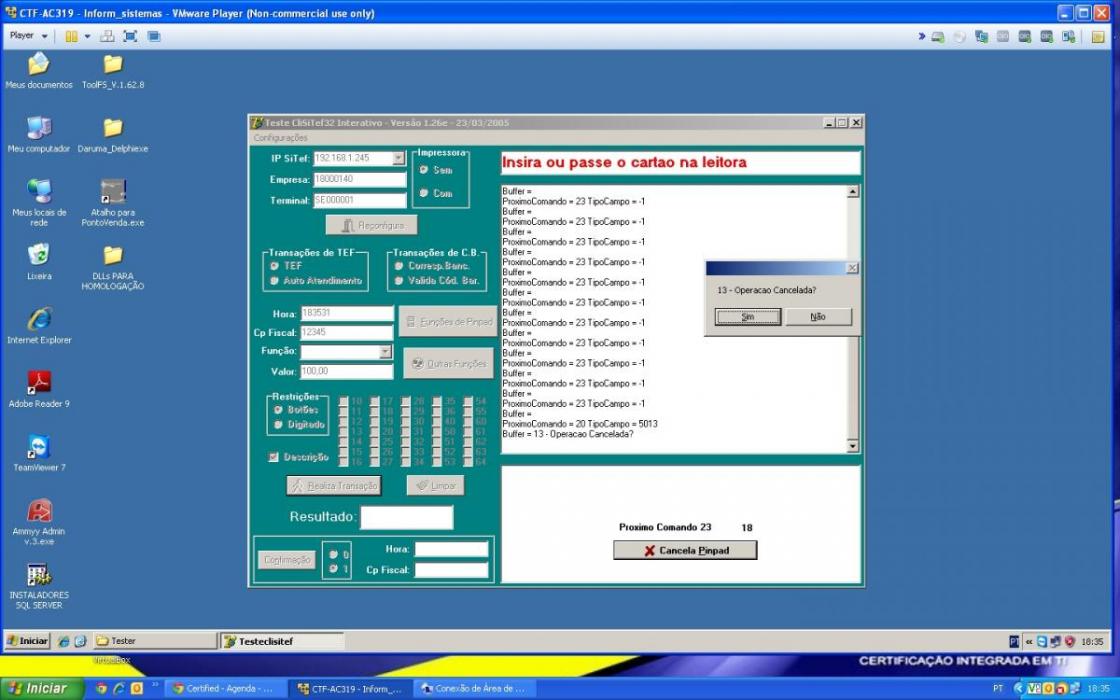Expand the IP SiTef dropdown
The image size is (1120, 700).
click(x=399, y=158)
